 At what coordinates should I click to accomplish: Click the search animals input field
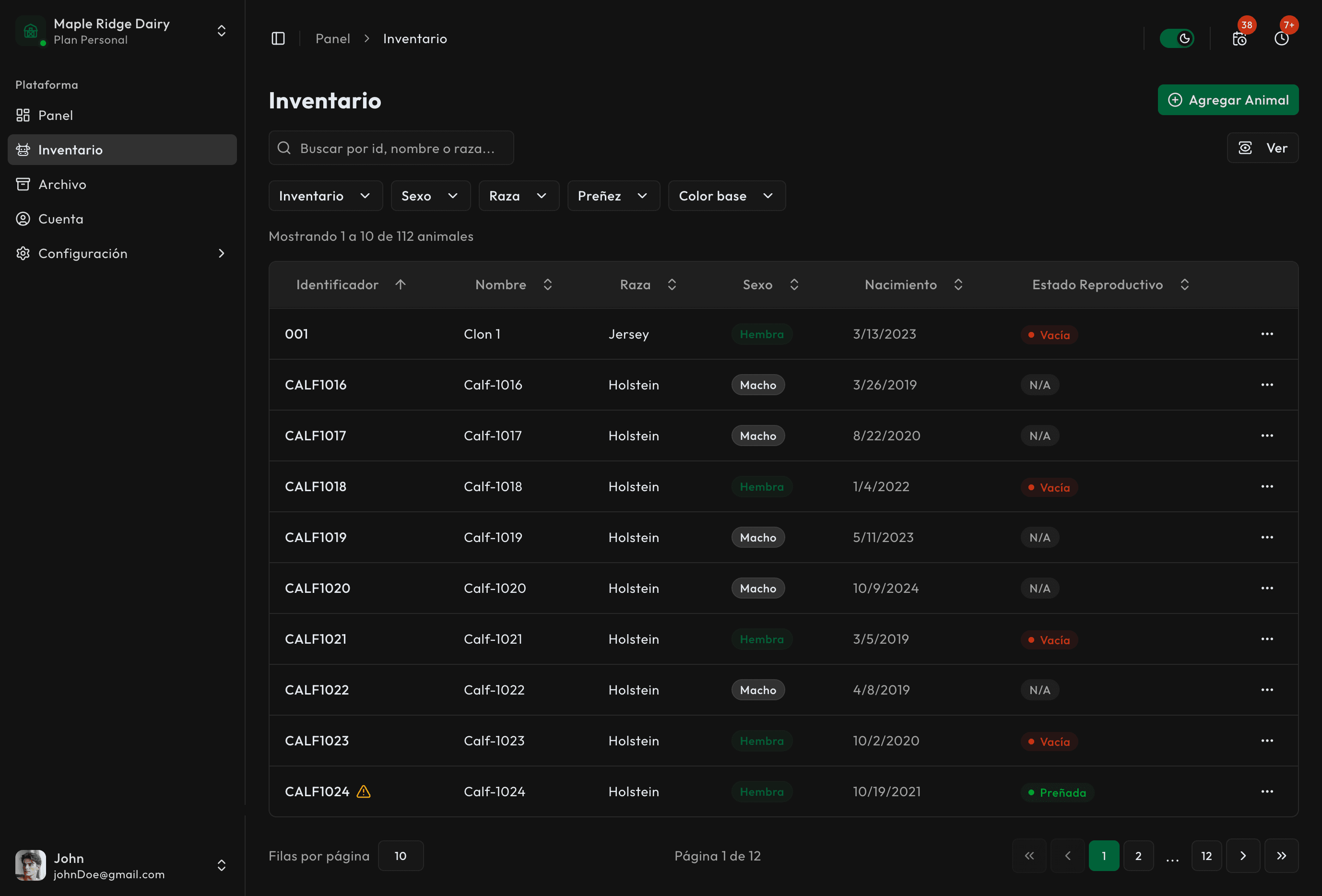pos(391,148)
